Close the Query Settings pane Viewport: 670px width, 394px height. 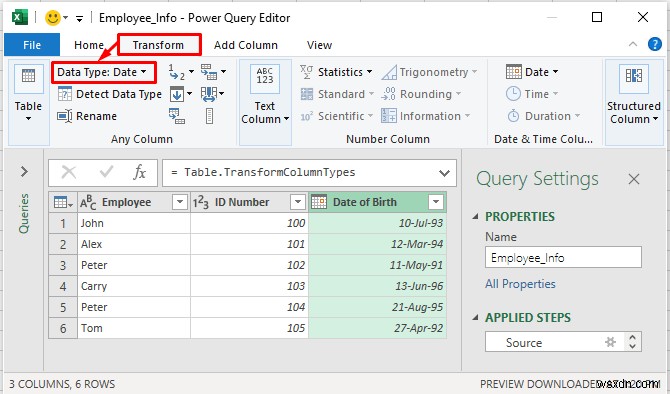pyautogui.click(x=634, y=179)
